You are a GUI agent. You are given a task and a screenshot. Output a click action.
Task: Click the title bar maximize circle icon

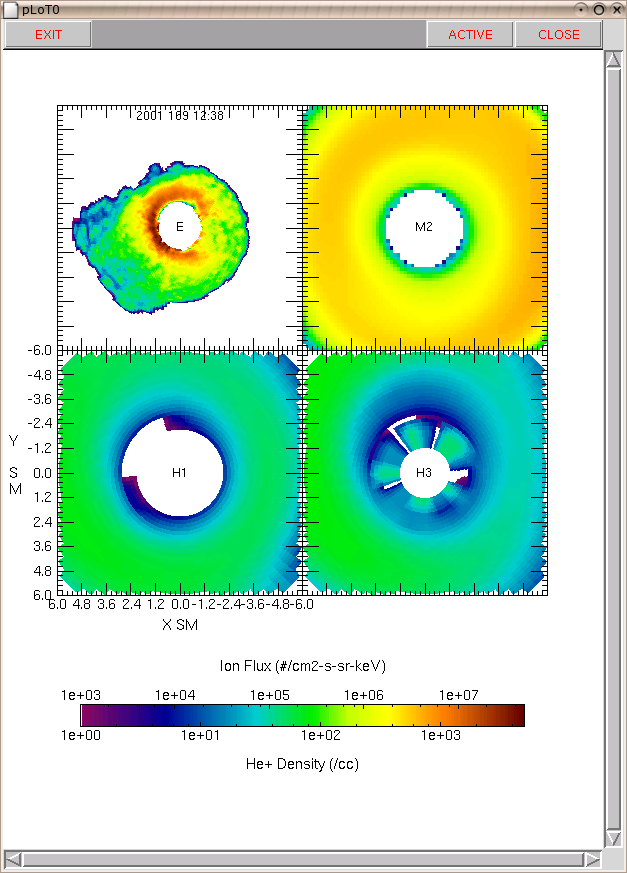click(599, 9)
